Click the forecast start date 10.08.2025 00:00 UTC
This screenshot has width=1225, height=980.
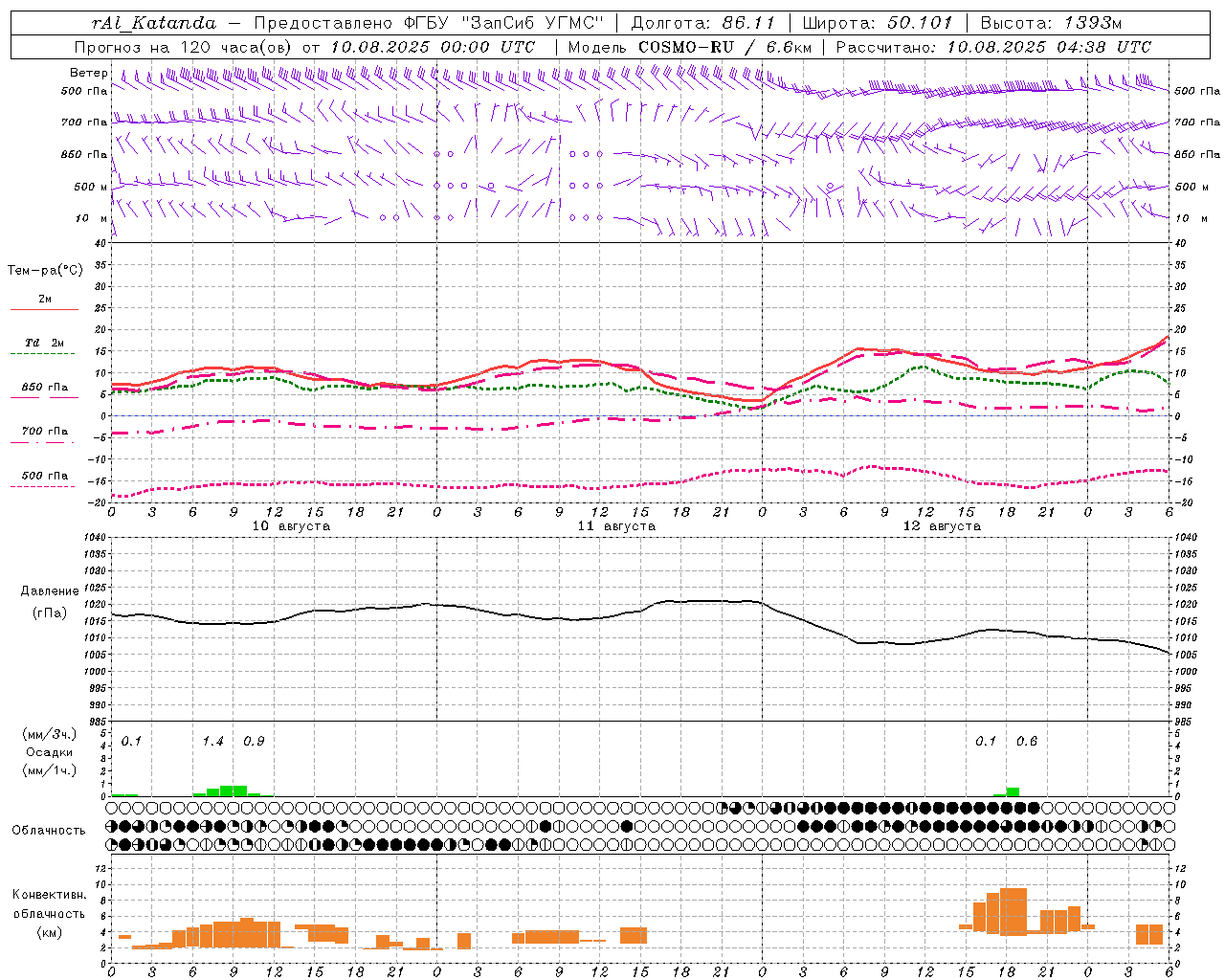click(433, 47)
